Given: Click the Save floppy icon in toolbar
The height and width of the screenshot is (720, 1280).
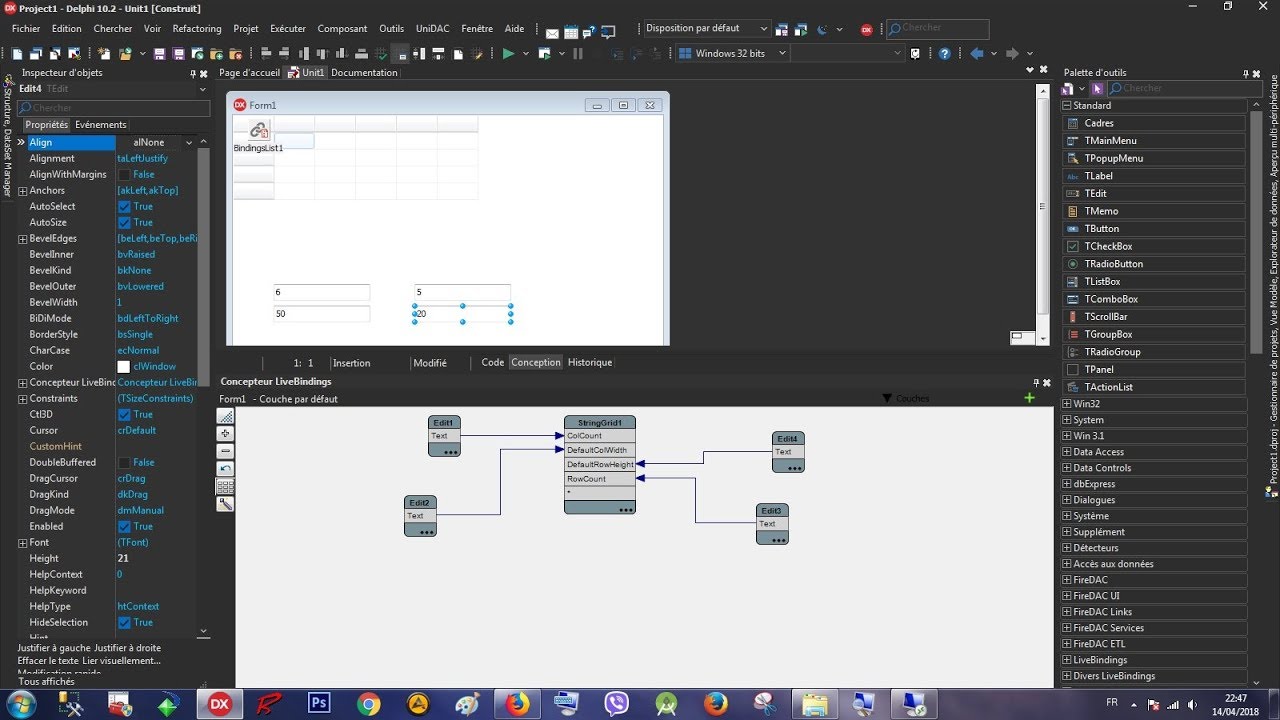Looking at the screenshot, I should point(161,54).
